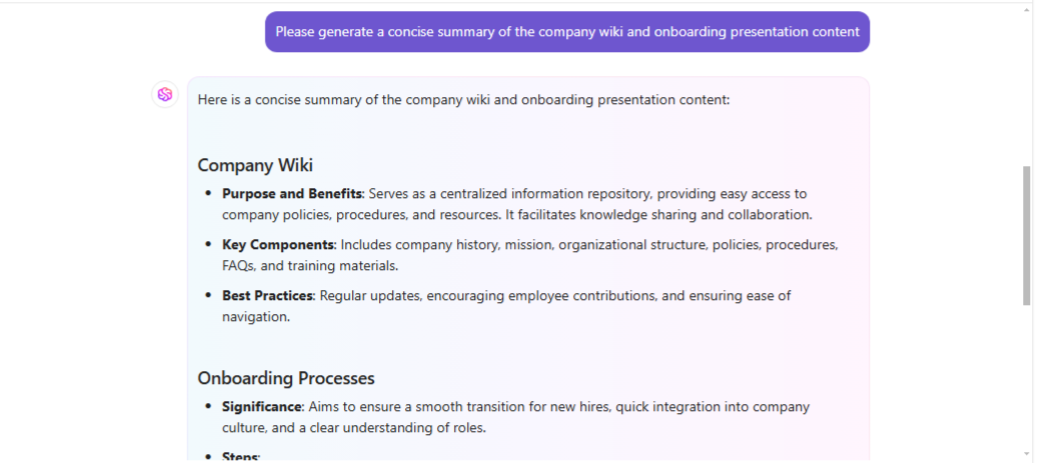Click the "Onboarding Processes" heading
Image resolution: width=1041 pixels, height=463 pixels.
[x=286, y=378]
